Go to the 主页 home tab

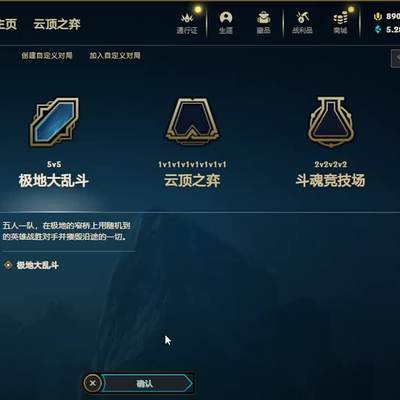tap(7, 24)
